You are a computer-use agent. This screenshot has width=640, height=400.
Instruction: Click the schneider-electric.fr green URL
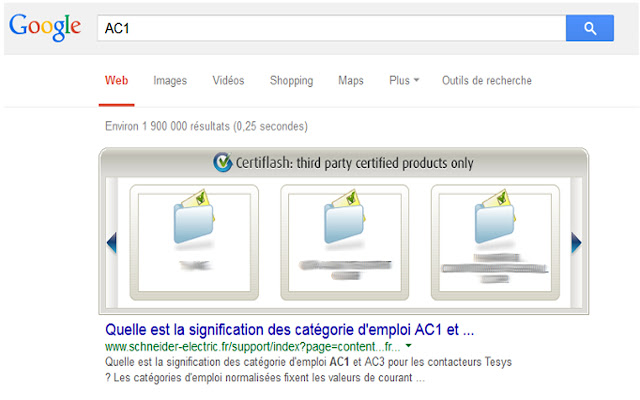[x=253, y=347]
